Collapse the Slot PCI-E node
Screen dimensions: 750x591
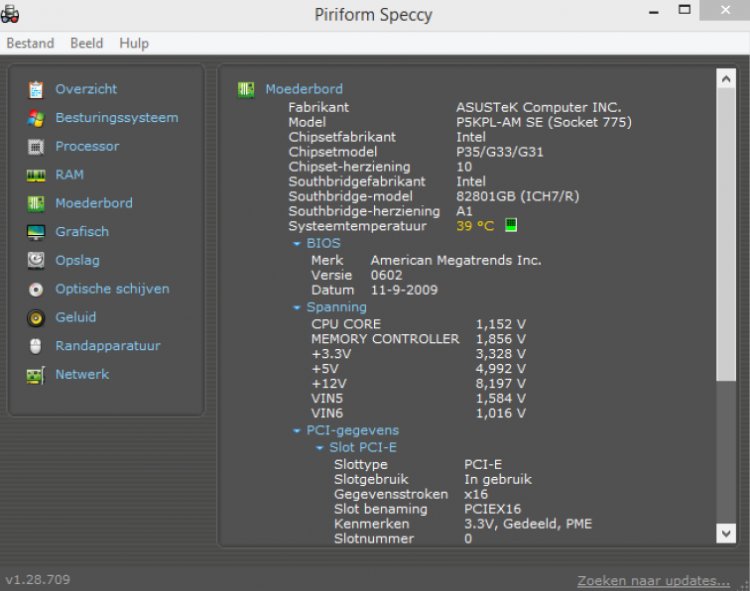(320, 448)
